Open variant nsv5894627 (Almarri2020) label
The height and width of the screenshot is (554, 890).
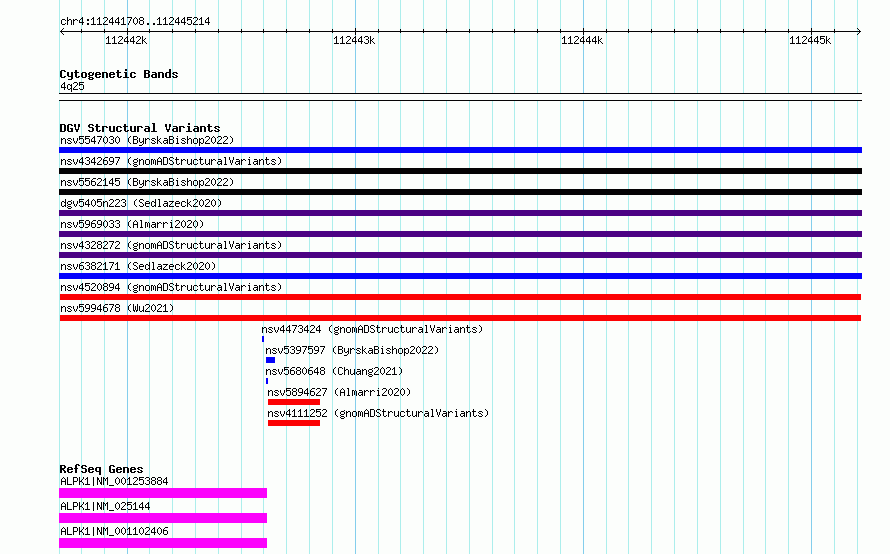click(x=339, y=392)
